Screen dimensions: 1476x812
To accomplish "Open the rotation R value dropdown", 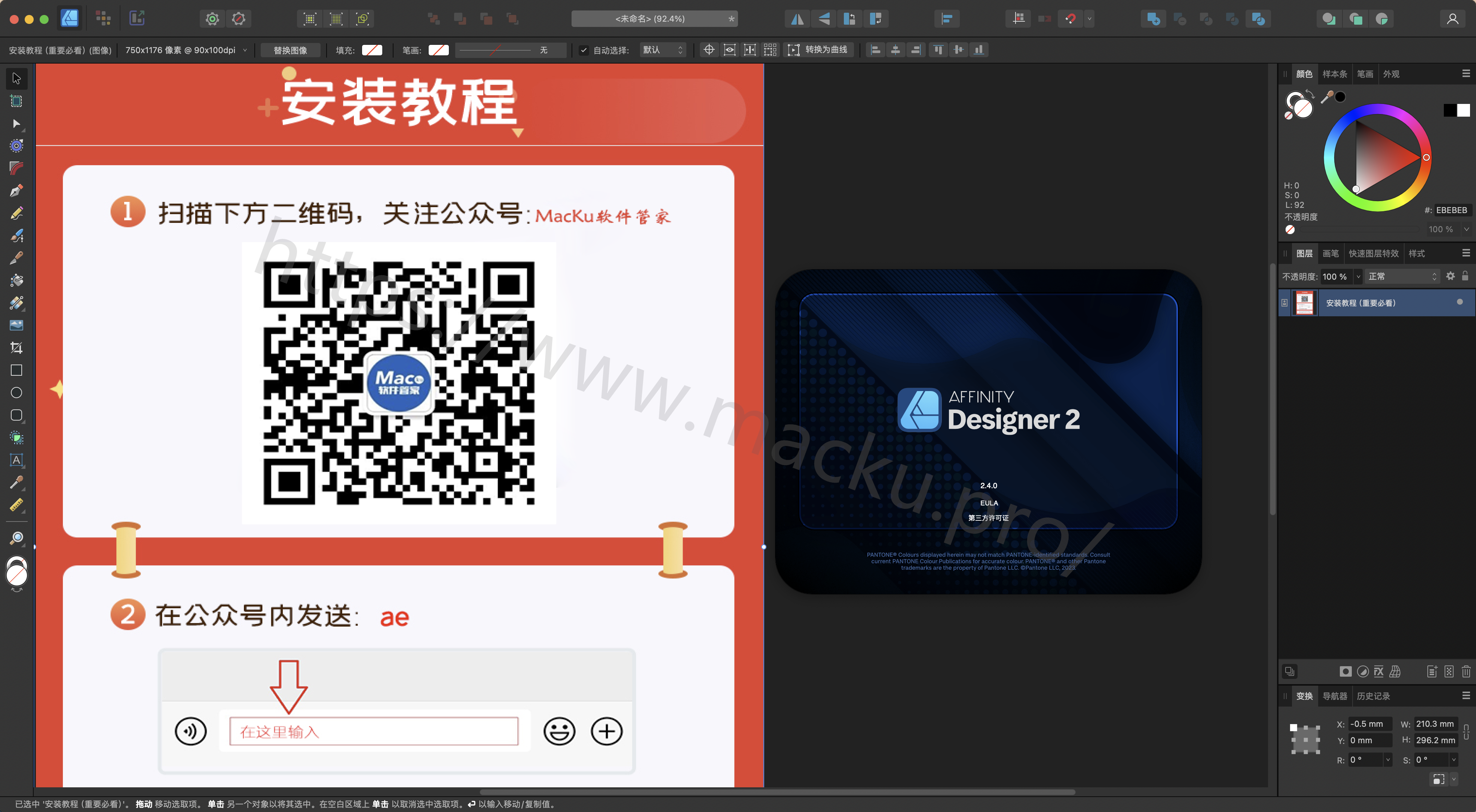I will tap(1388, 760).
